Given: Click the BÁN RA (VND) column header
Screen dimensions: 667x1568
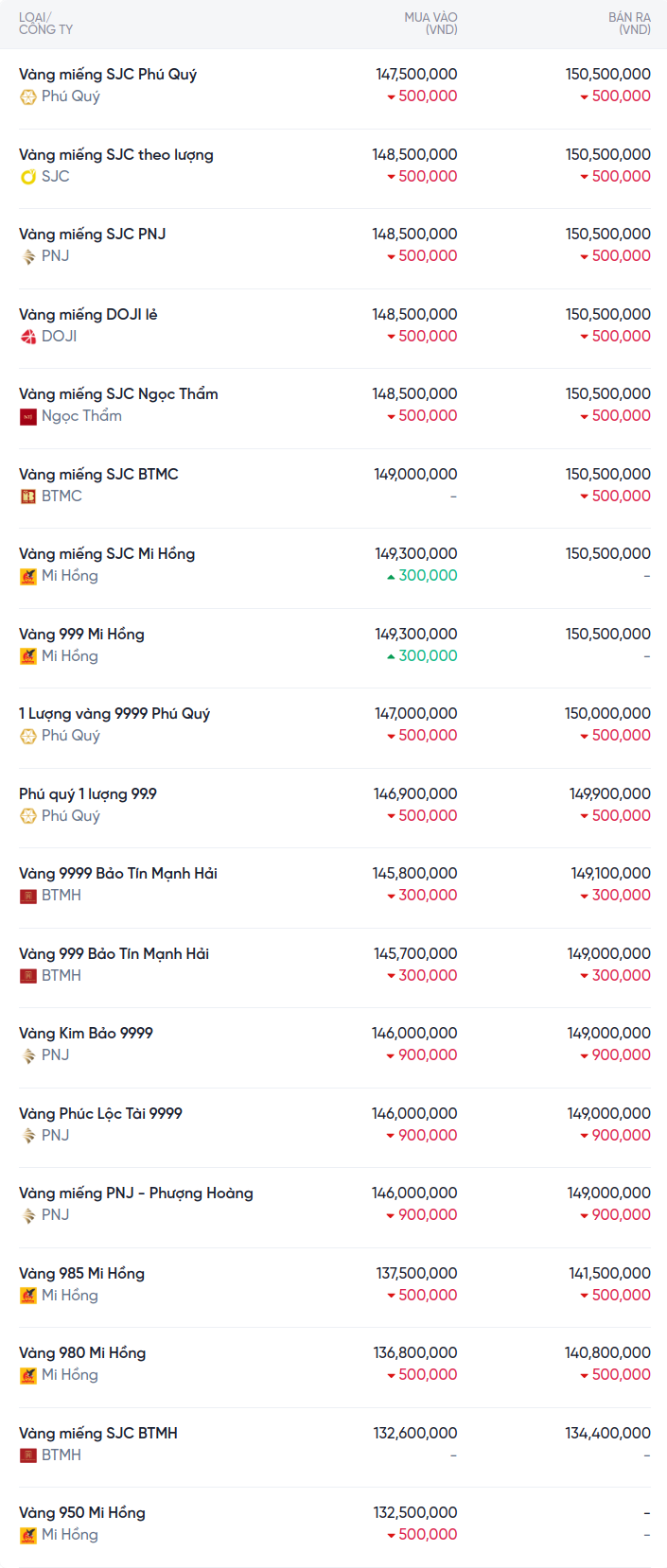Looking at the screenshot, I should [629, 24].
